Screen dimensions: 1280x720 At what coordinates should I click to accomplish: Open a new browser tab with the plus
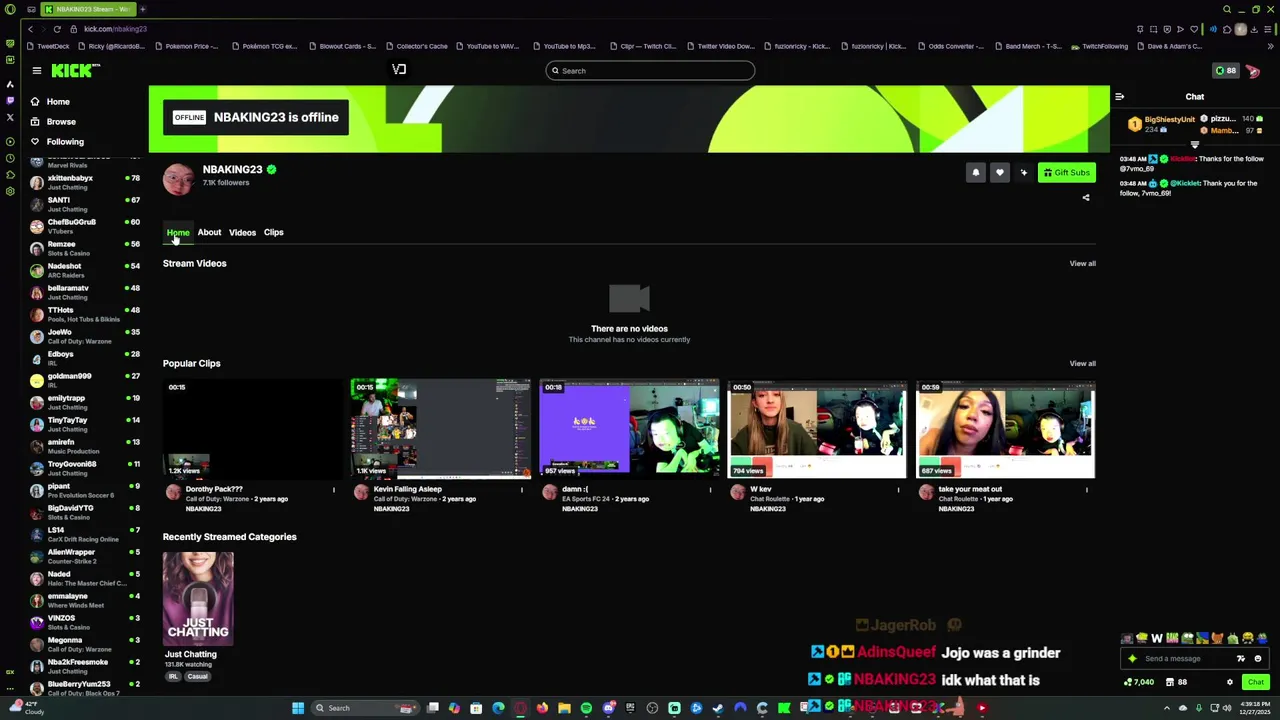coord(142,9)
